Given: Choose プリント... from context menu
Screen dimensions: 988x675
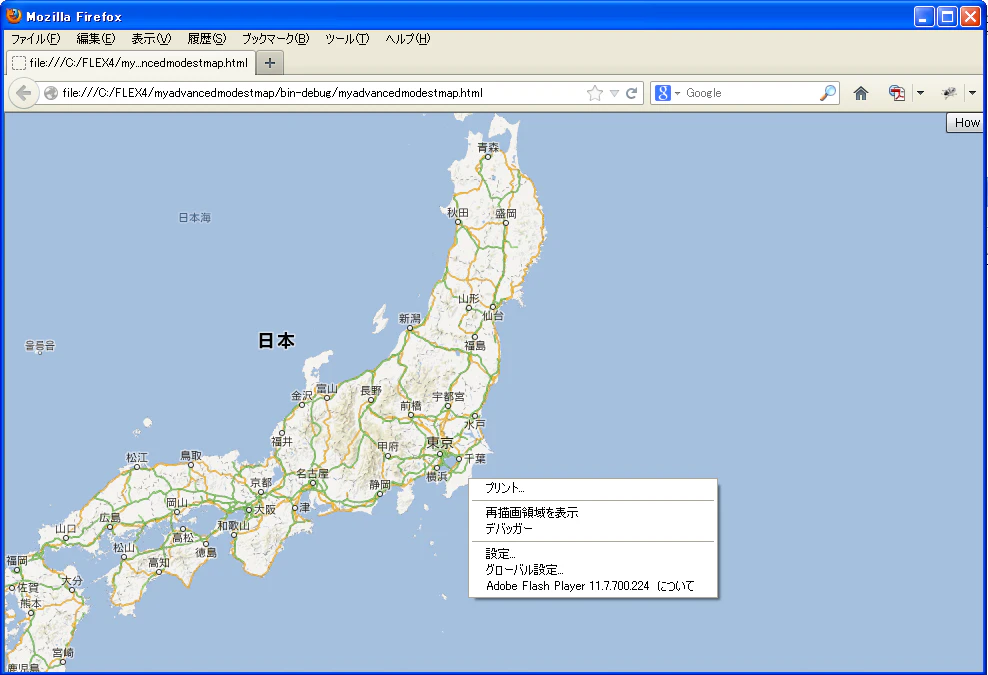Looking at the screenshot, I should tap(594, 488).
